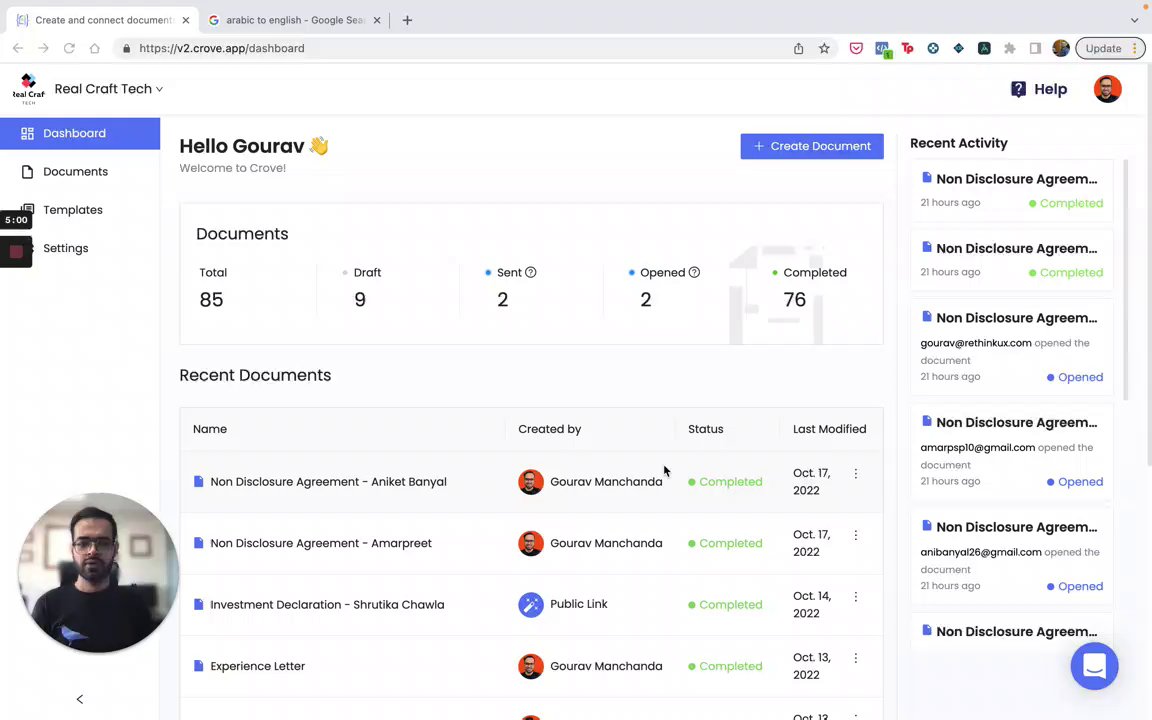Click the Recent Activity scrollbar
Screen dimensions: 1152x720
(1126, 280)
